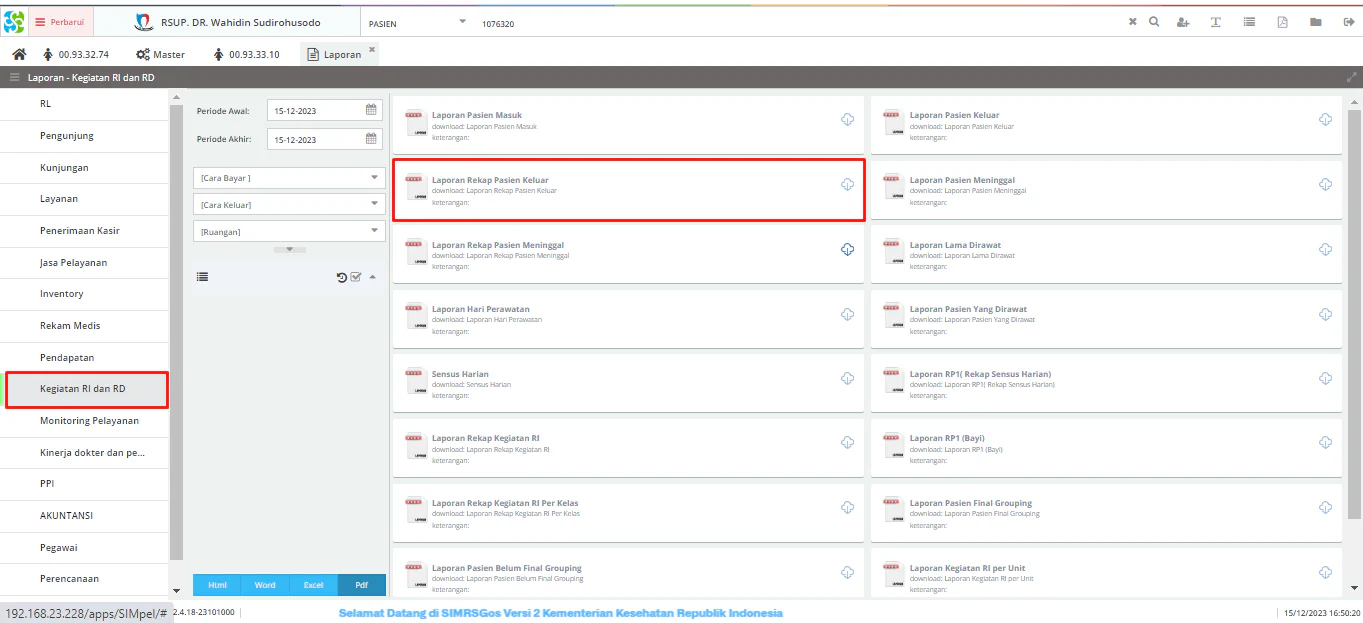The height and width of the screenshot is (623, 1363).
Task: Click the Perbarui button
Action: click(x=60, y=21)
